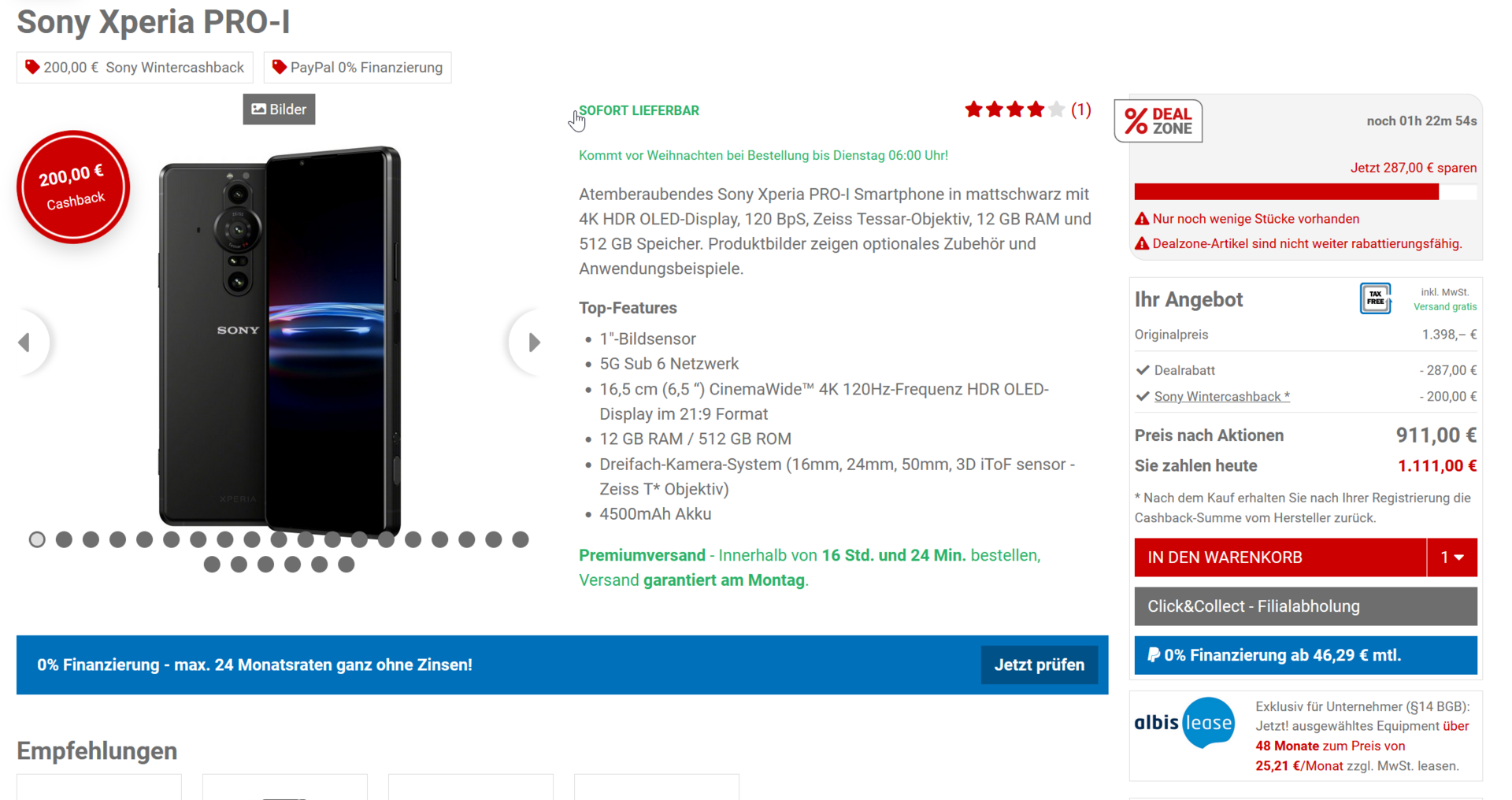Show previous product image arrow
The width and height of the screenshot is (1512, 800).
(x=25, y=343)
